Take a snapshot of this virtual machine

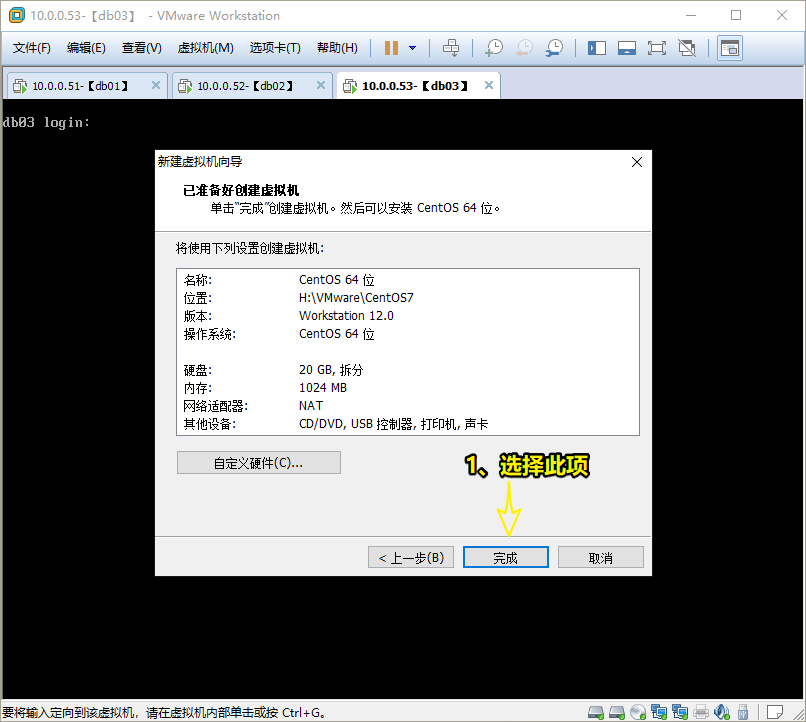tap(494, 48)
